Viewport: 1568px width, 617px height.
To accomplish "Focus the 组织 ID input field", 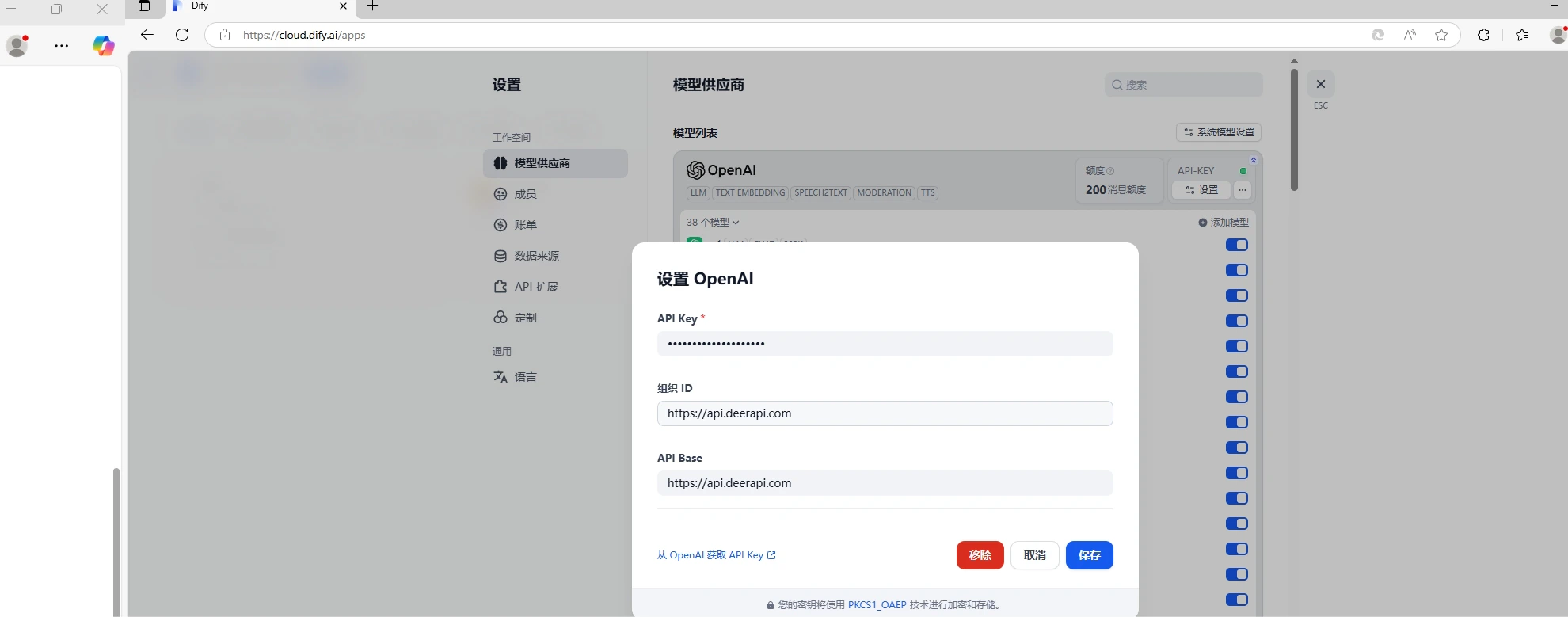I will tap(885, 413).
